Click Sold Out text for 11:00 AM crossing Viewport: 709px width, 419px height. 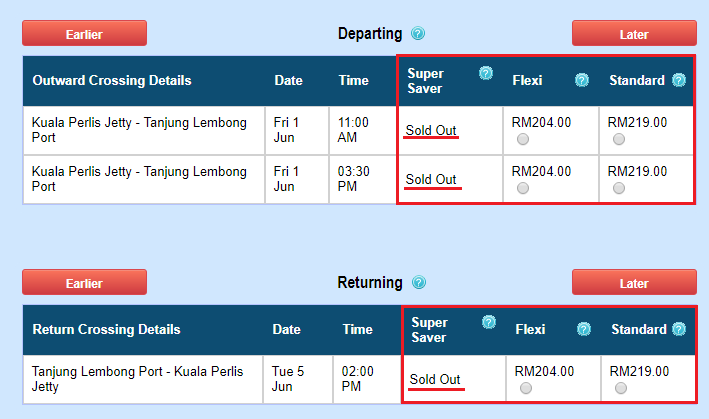pos(432,130)
